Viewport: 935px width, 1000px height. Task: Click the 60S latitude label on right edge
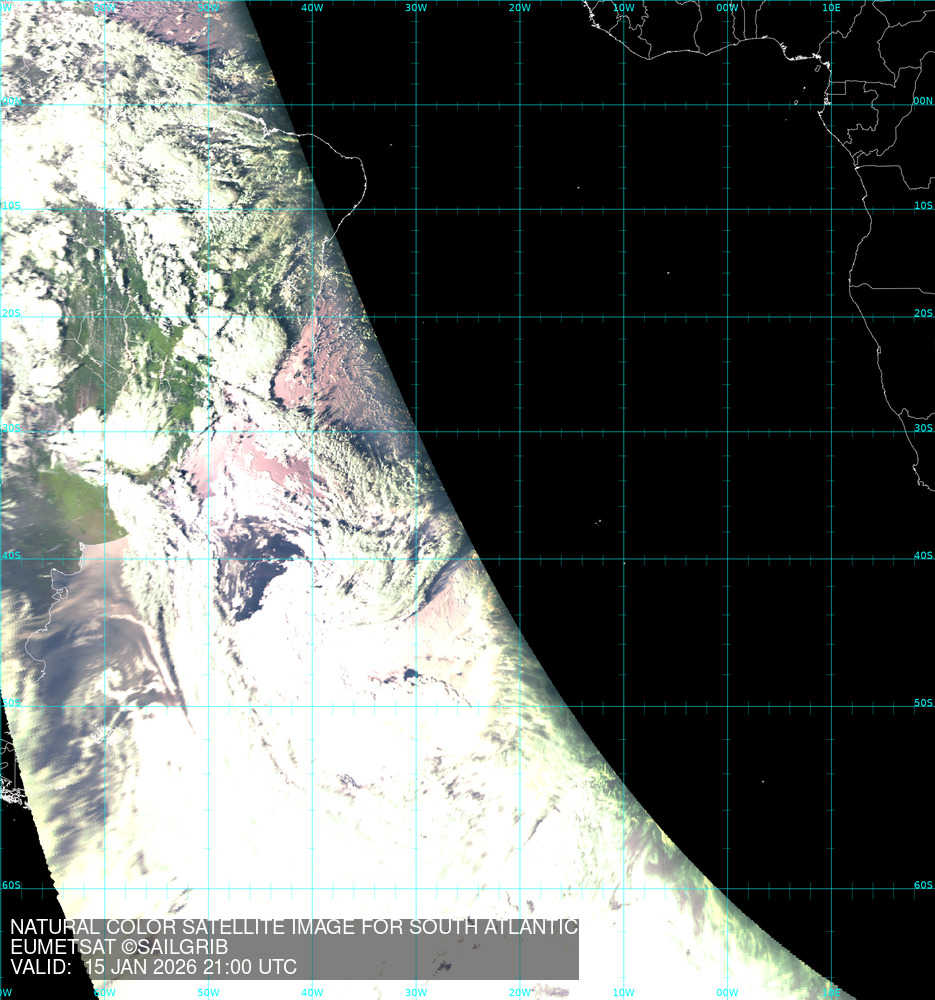coord(922,885)
